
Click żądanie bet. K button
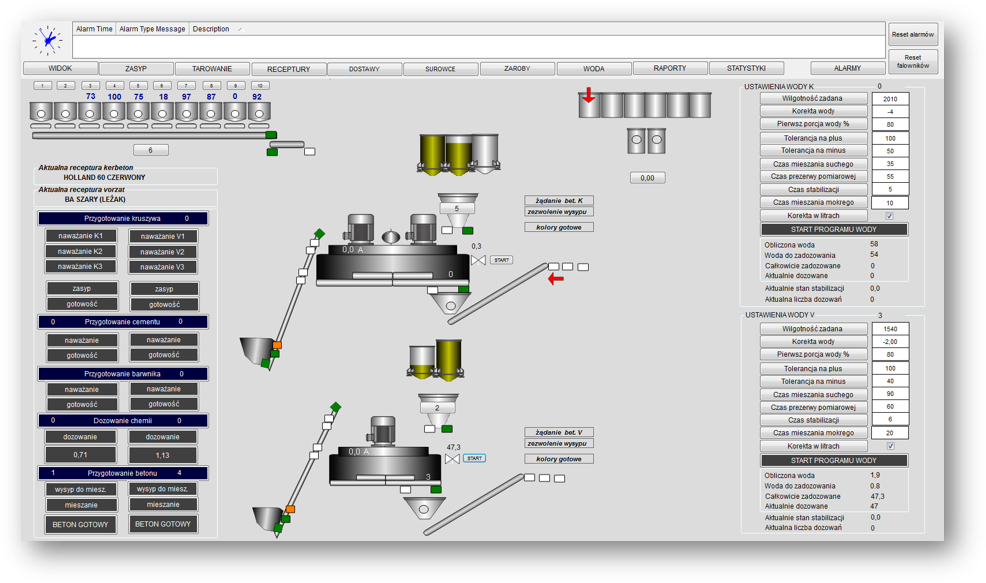(x=559, y=201)
